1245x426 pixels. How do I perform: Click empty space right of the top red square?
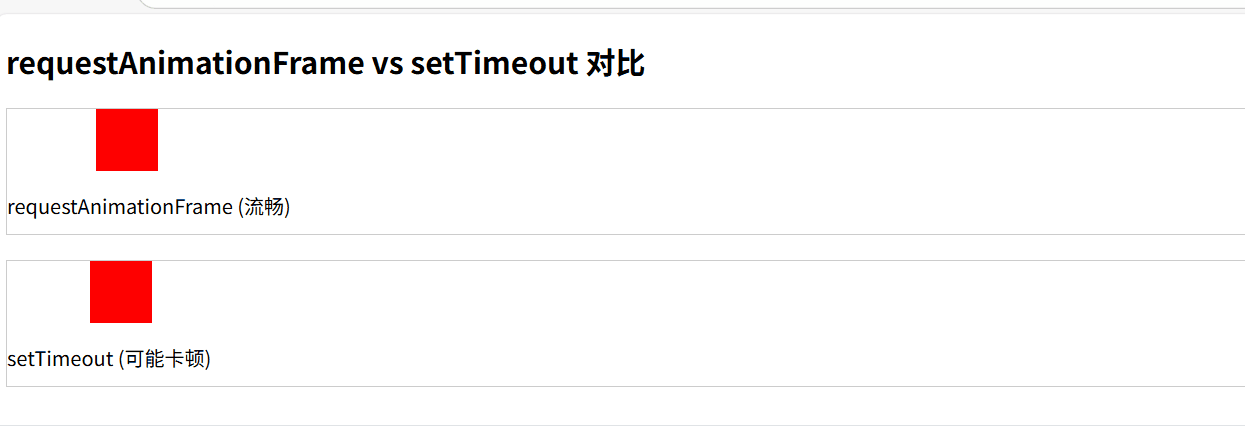coord(600,140)
